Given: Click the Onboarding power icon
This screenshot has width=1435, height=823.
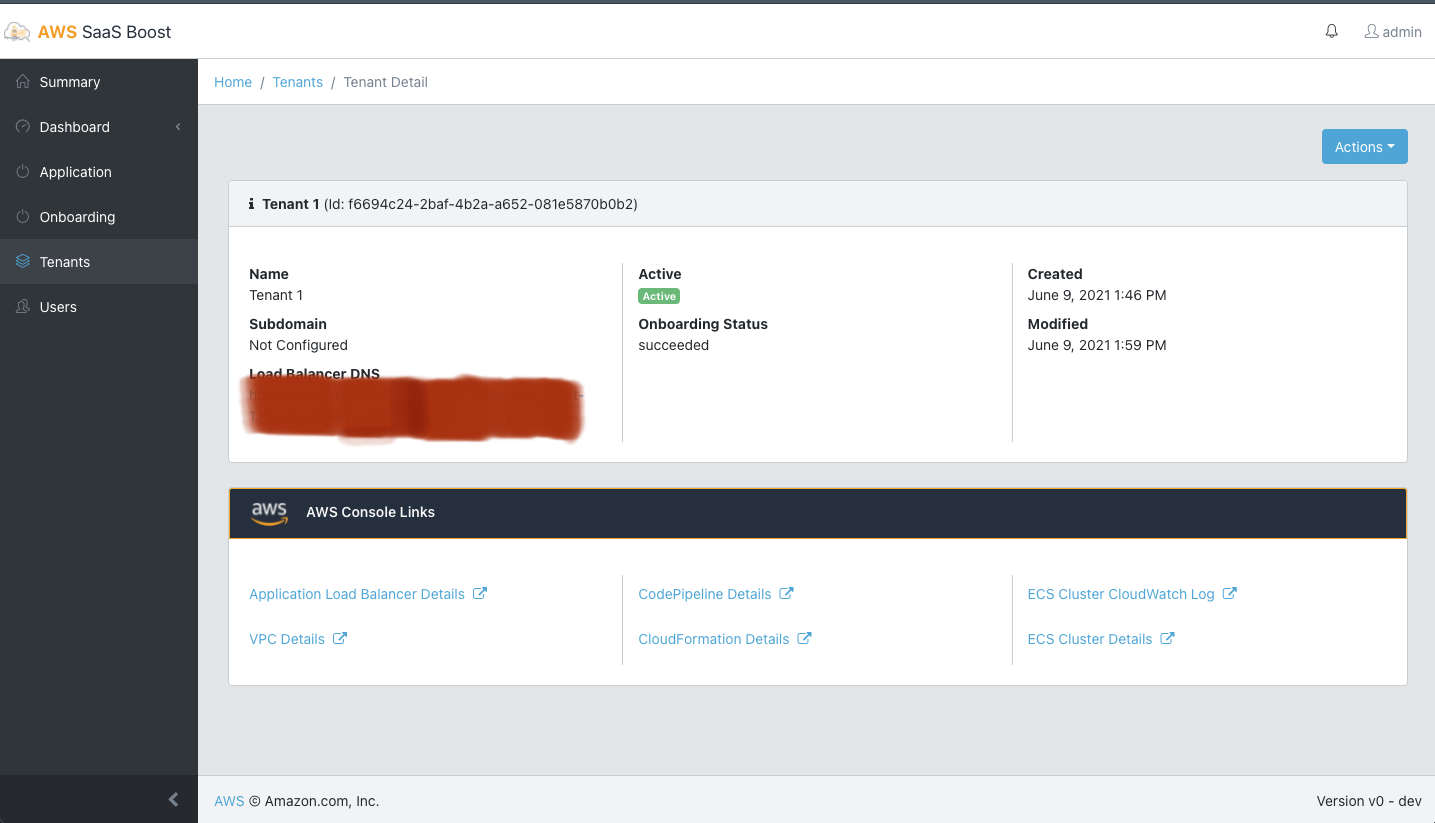Looking at the screenshot, I should [23, 217].
